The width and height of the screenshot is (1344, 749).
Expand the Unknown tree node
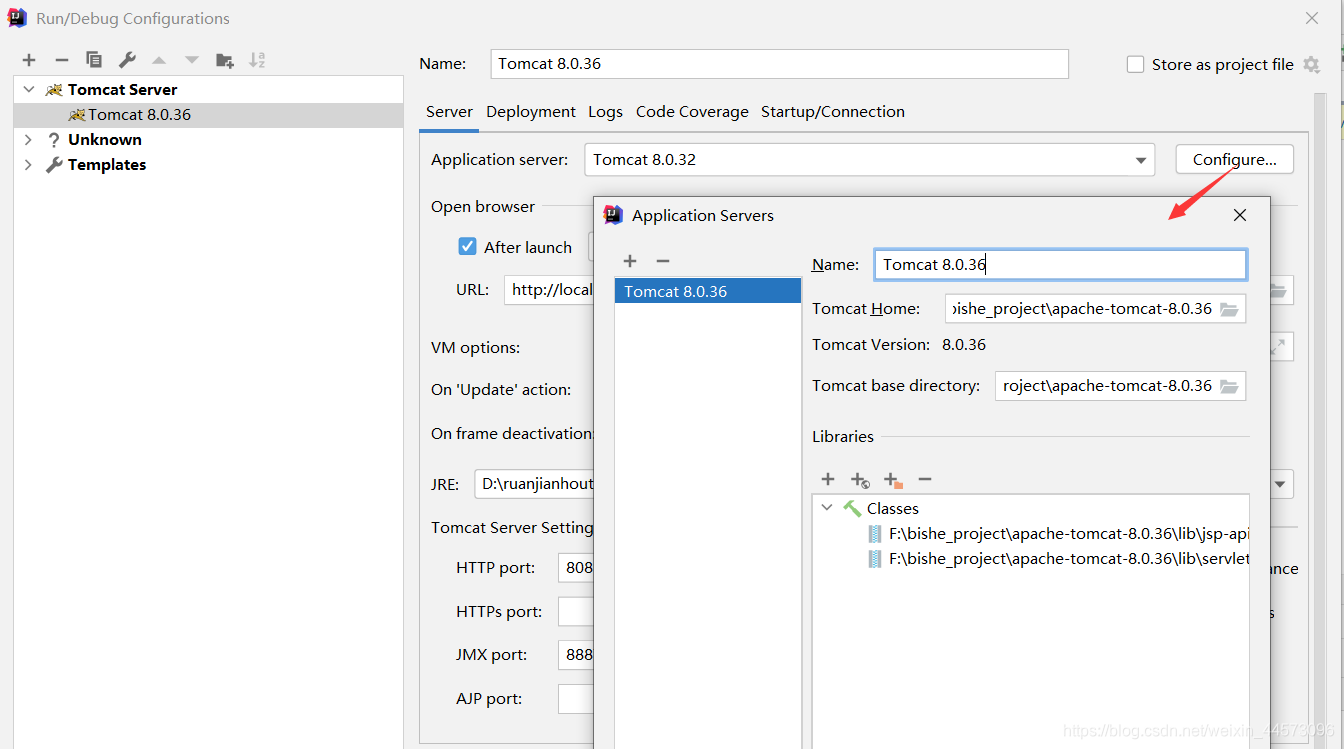29,139
